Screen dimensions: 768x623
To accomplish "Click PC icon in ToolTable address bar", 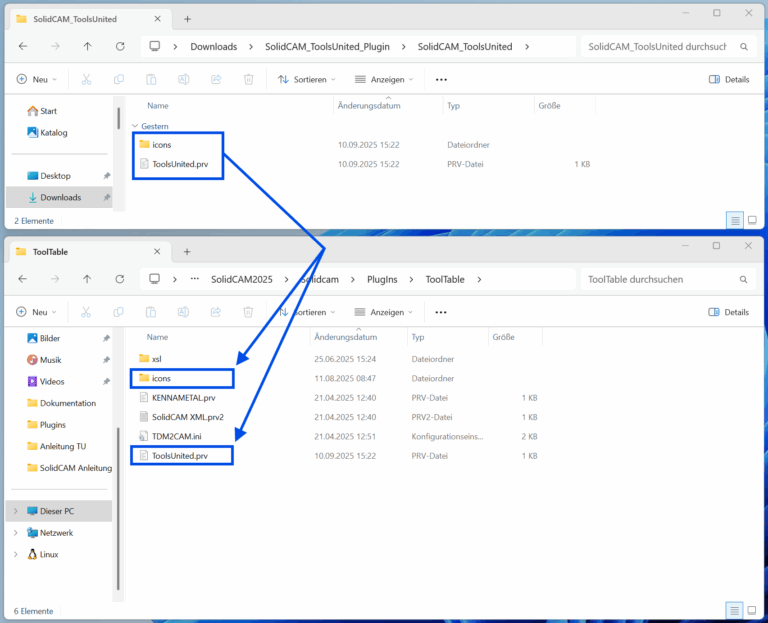I will click(154, 279).
